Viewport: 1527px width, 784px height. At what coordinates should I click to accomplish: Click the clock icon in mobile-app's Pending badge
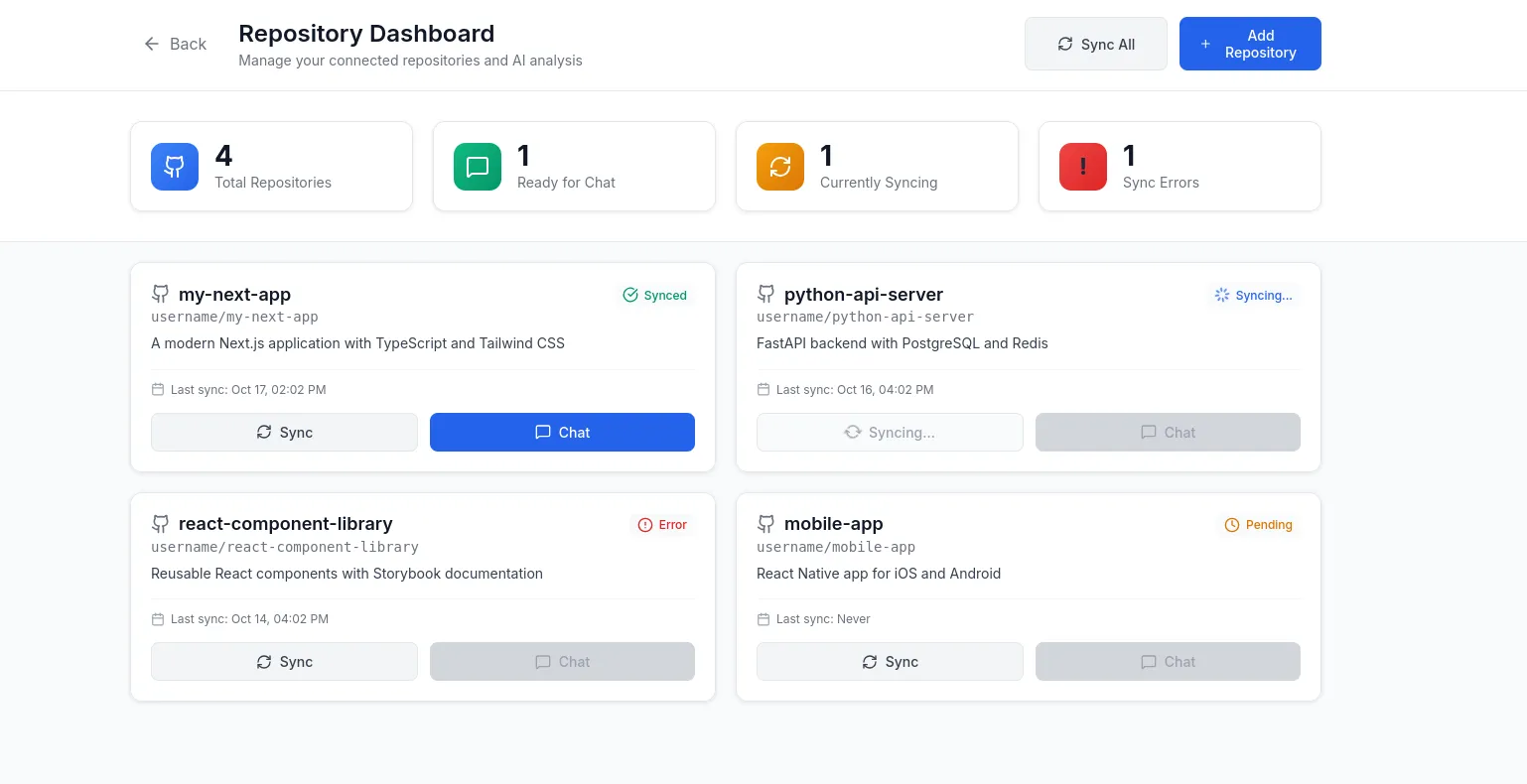[x=1231, y=524]
